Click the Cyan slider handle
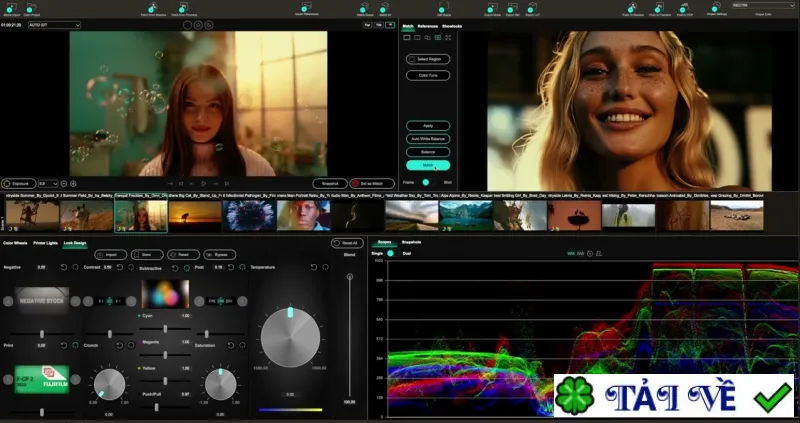The height and width of the screenshot is (423, 800). [165, 329]
